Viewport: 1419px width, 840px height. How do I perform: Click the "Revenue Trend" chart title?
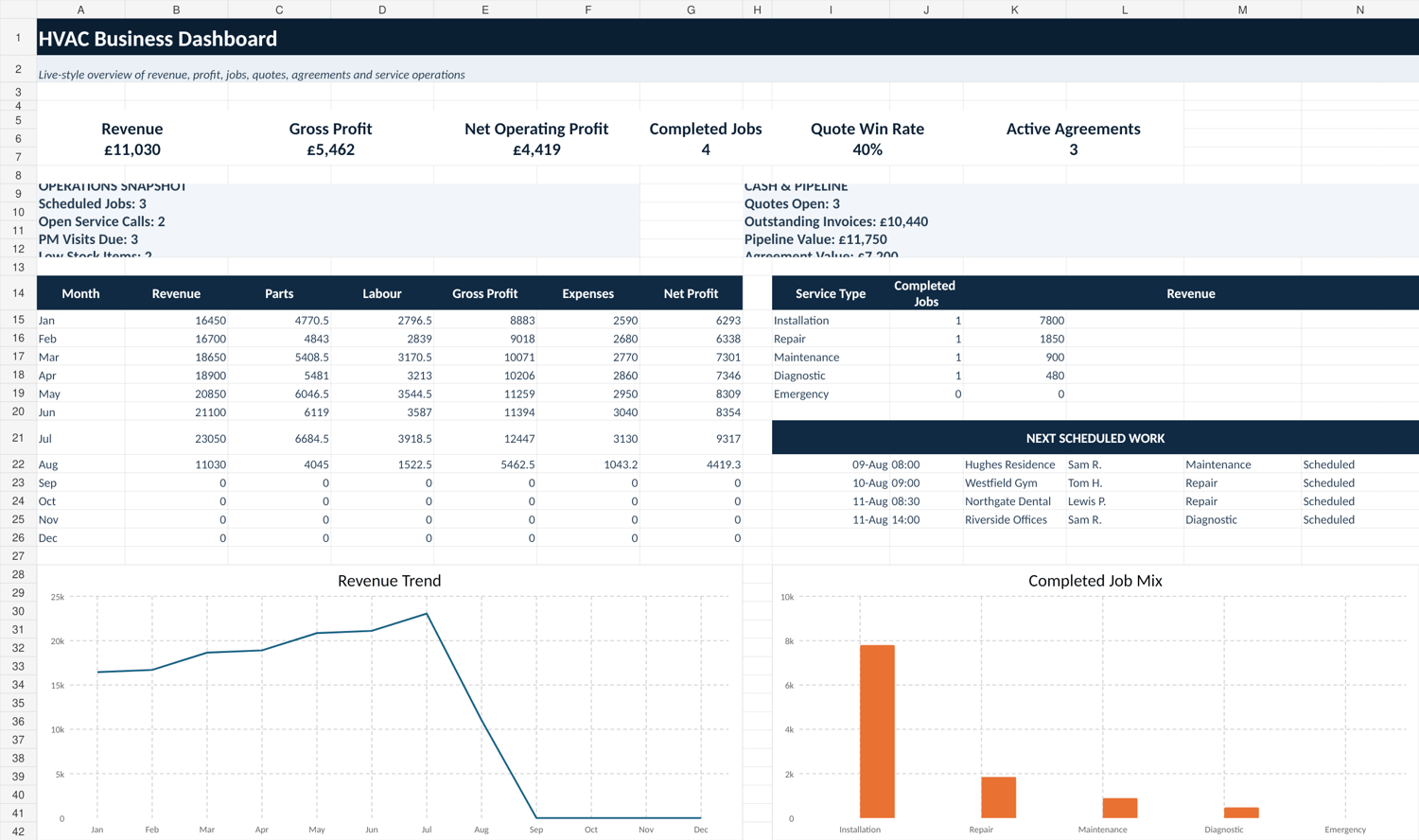[x=389, y=581]
